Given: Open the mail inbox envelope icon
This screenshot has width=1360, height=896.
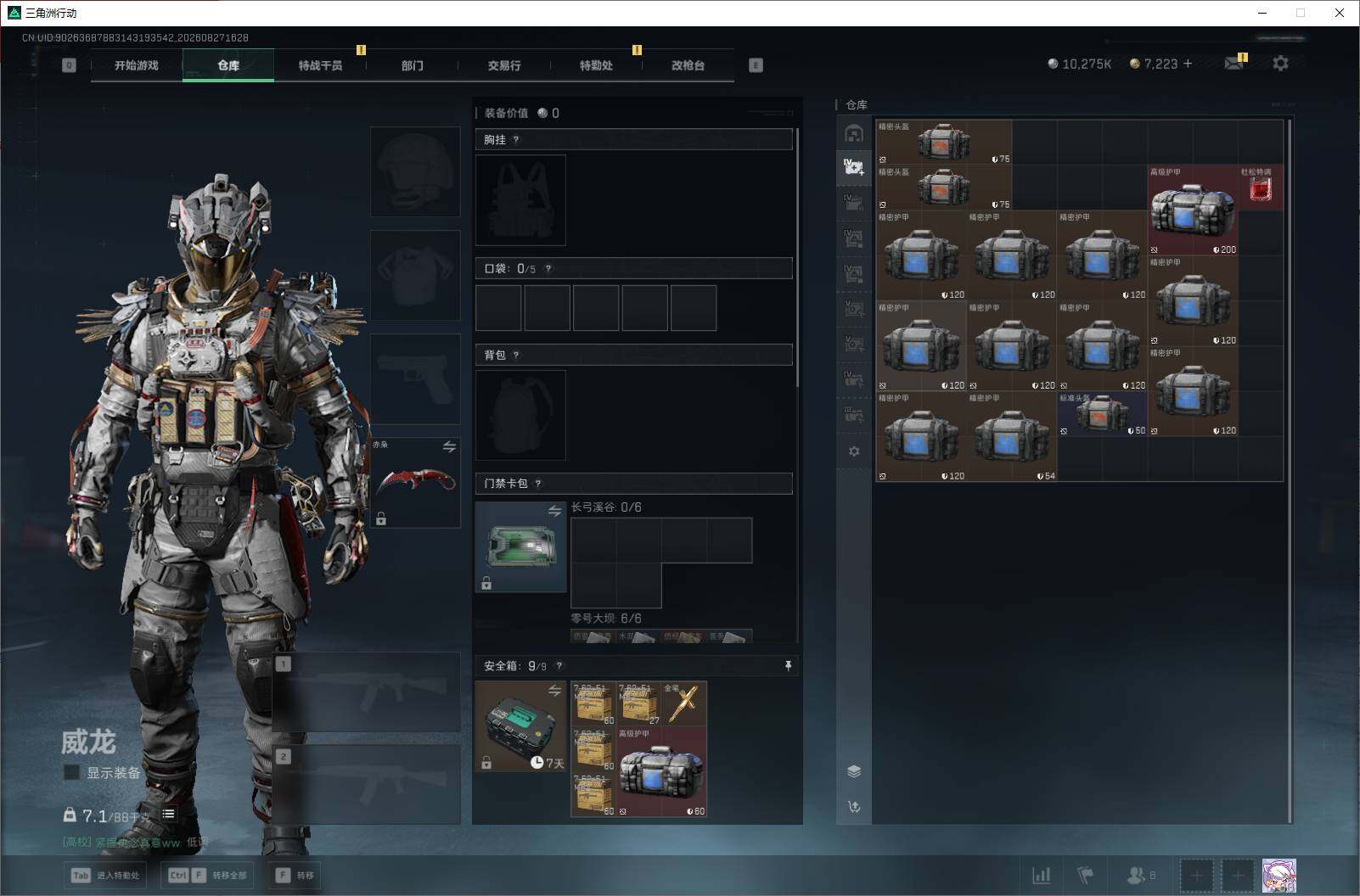Looking at the screenshot, I should (1234, 64).
